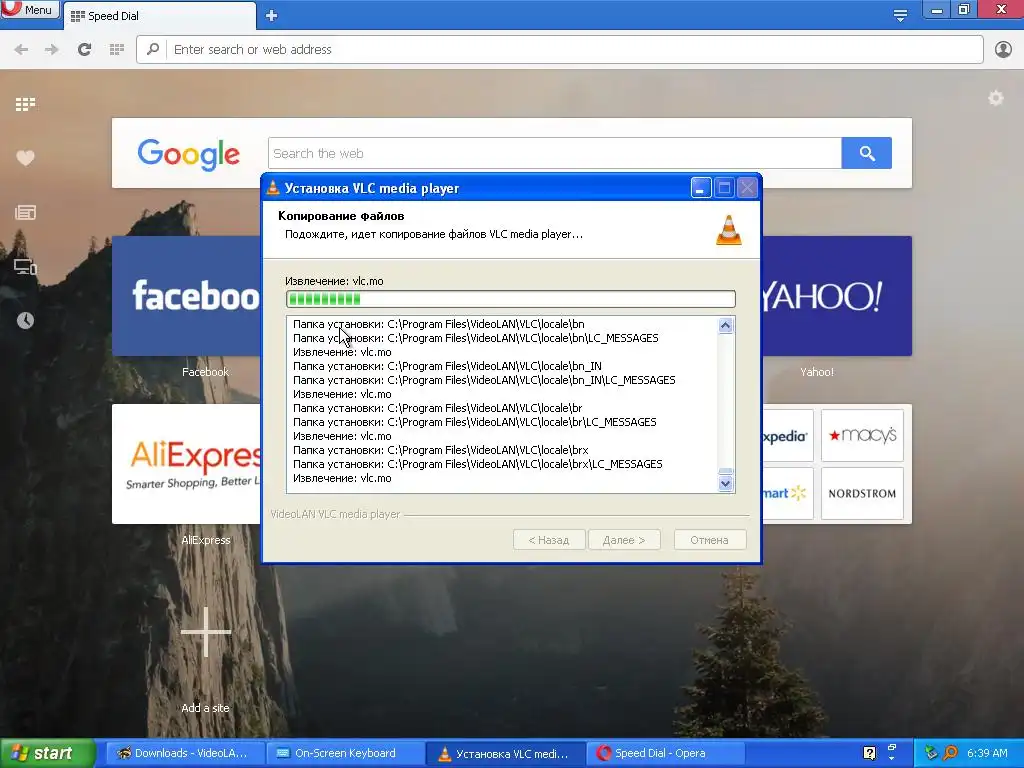Switch to Установка VLC taskbar item
Viewport: 1024px width, 768px height.
point(506,753)
